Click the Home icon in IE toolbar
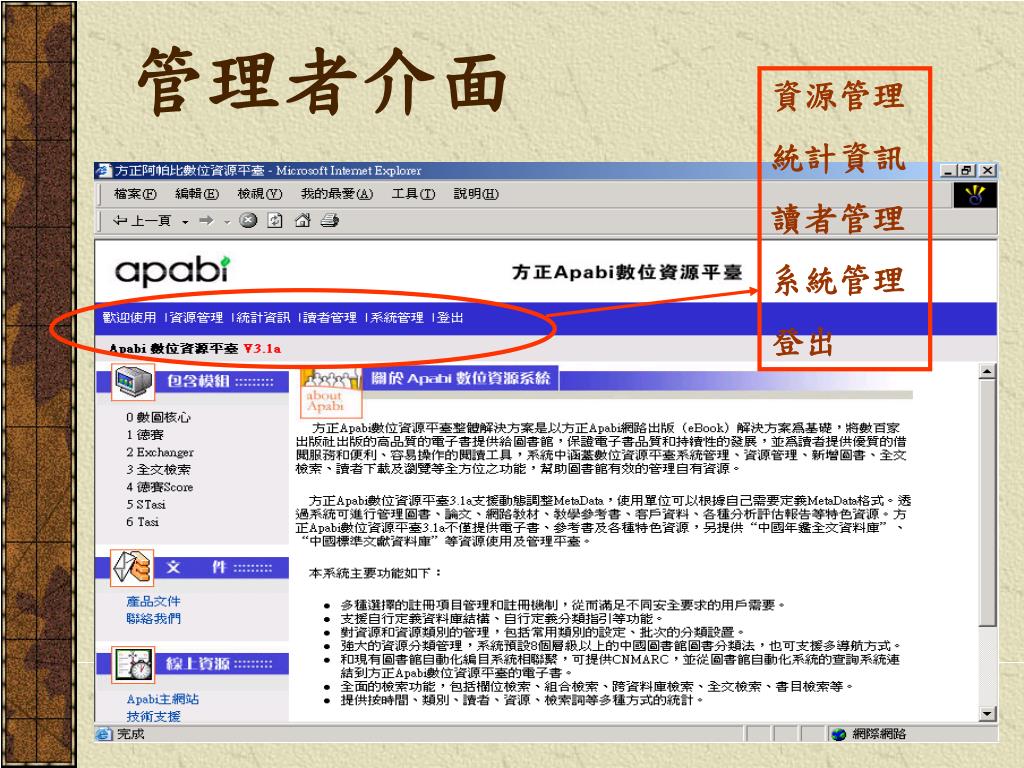The height and width of the screenshot is (768, 1024). 302,221
